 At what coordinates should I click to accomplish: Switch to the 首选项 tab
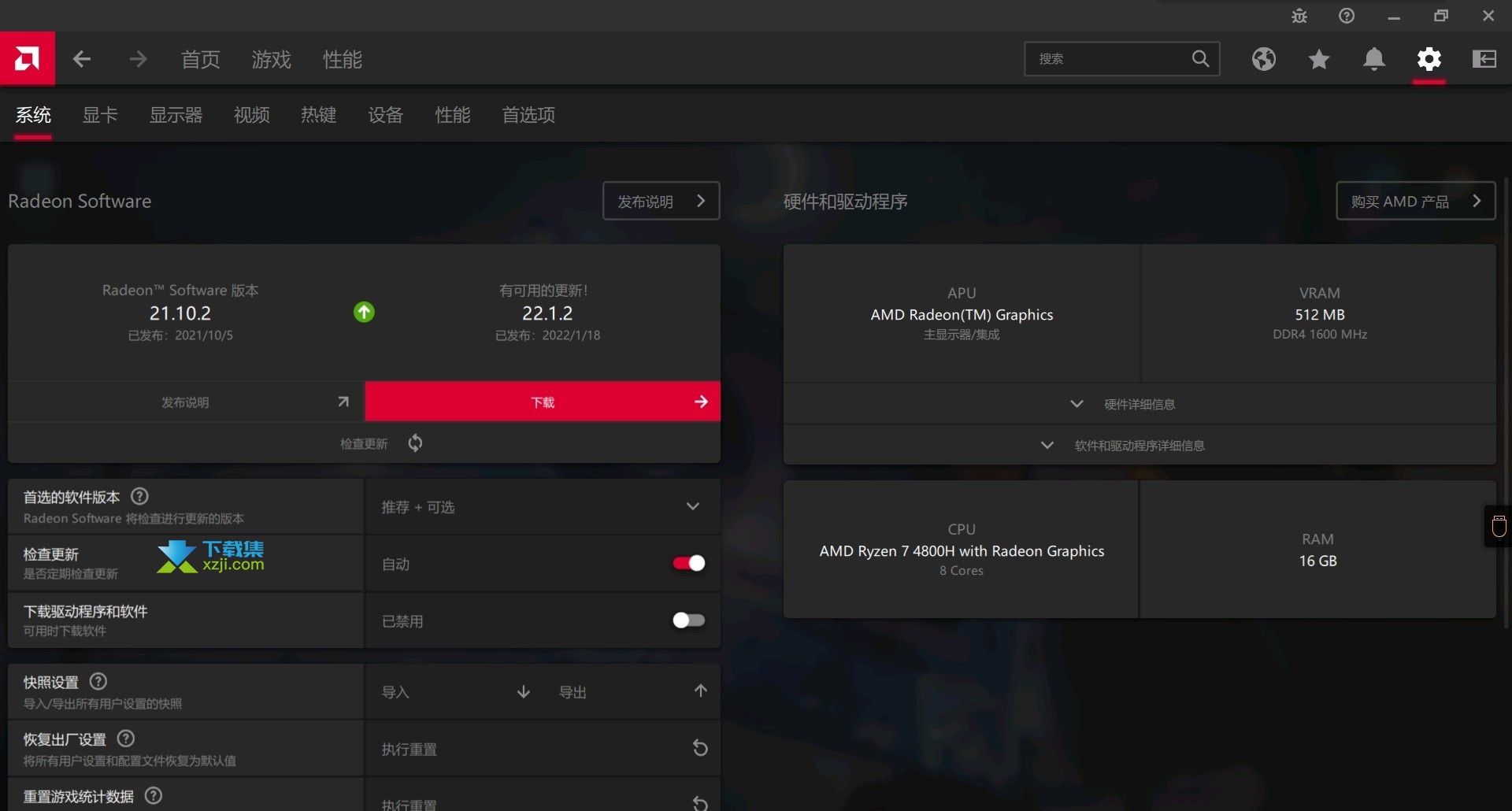click(x=529, y=115)
